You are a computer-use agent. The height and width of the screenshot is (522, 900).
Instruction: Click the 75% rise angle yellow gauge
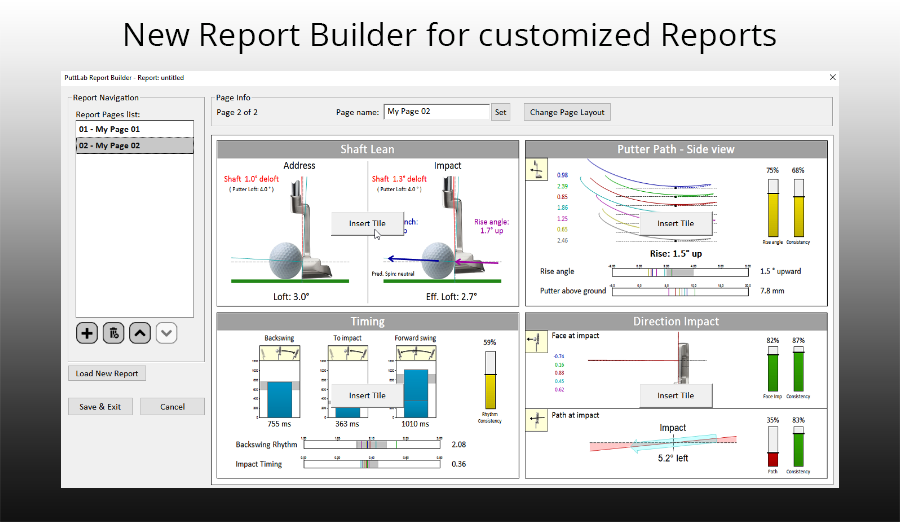tap(773, 208)
